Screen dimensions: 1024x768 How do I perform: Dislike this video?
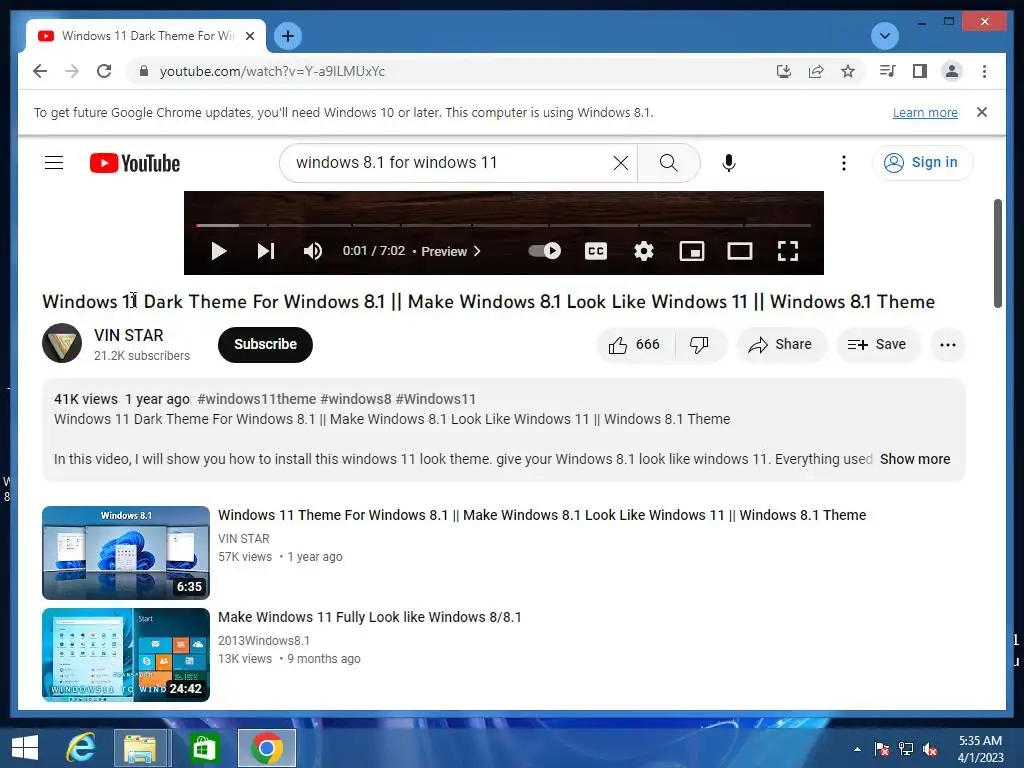point(699,345)
